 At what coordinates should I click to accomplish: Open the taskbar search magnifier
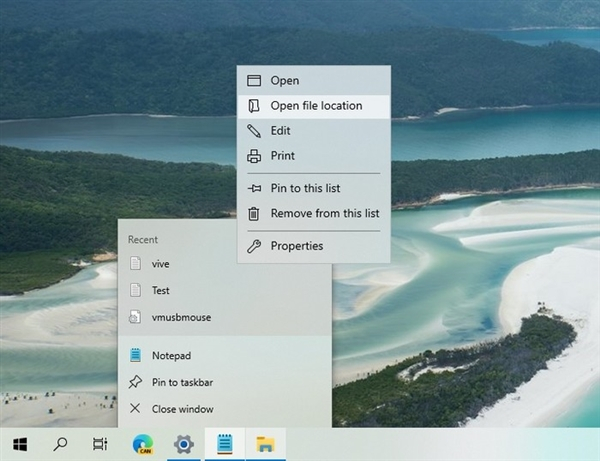pyautogui.click(x=60, y=443)
